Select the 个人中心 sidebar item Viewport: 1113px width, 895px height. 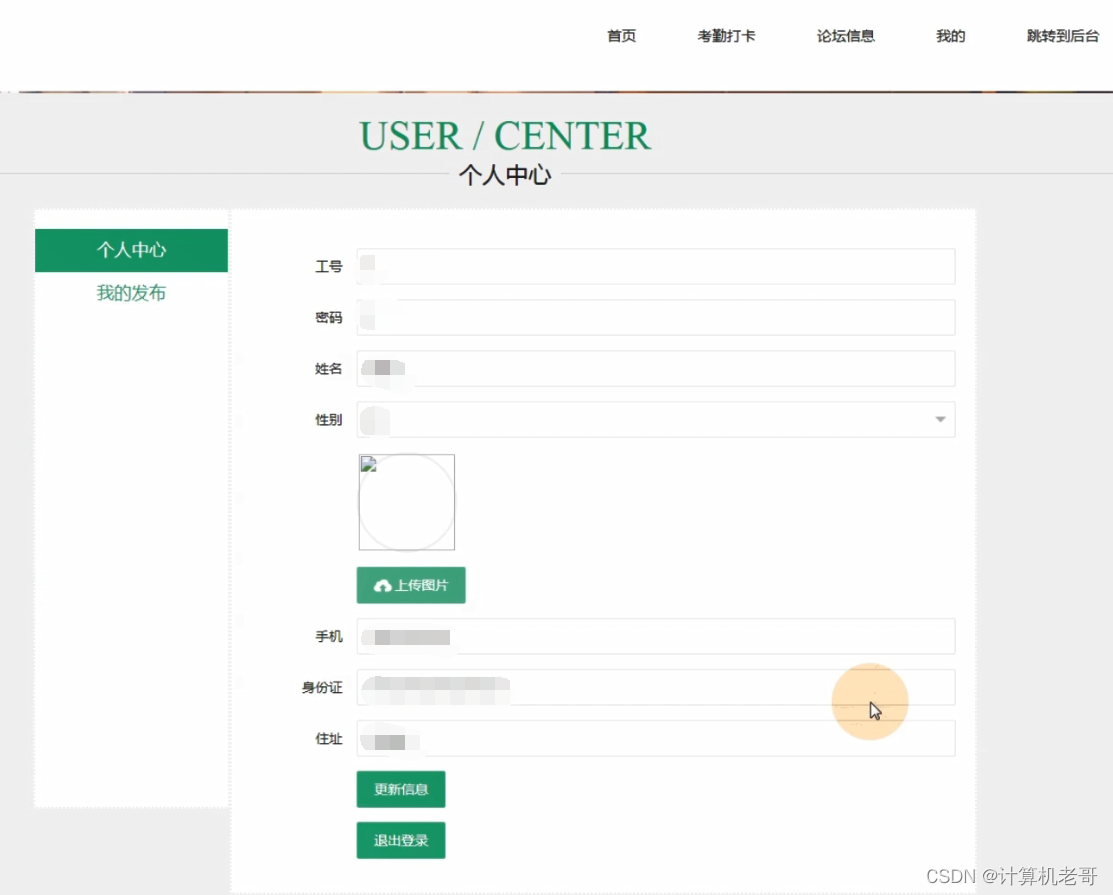click(131, 250)
